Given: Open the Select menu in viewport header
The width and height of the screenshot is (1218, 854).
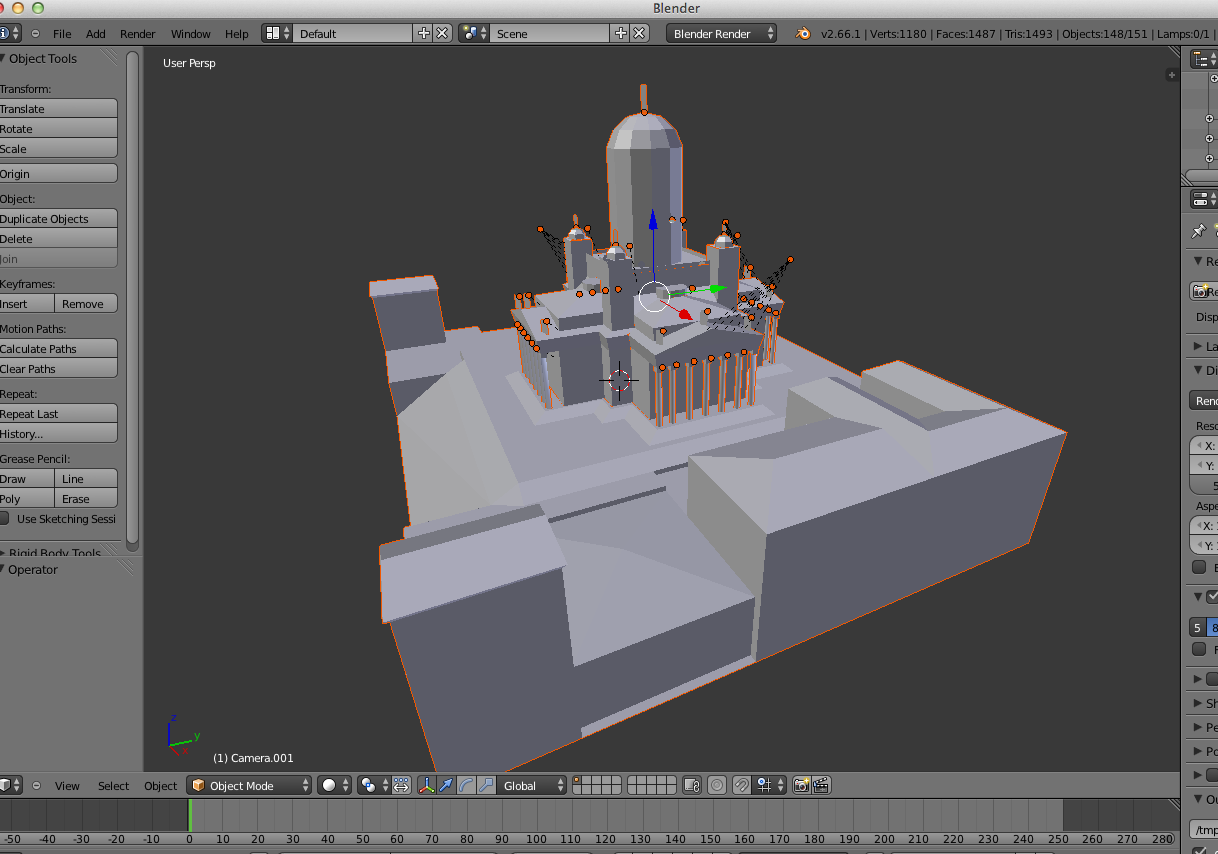Looking at the screenshot, I should (x=113, y=786).
